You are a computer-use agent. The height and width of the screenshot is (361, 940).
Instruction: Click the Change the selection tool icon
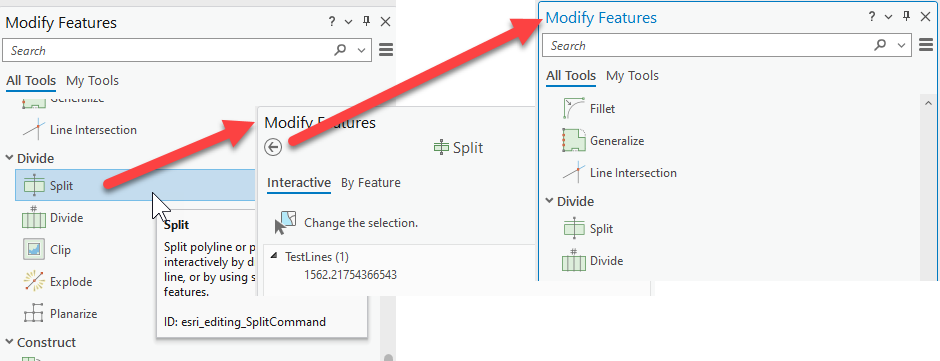point(285,222)
